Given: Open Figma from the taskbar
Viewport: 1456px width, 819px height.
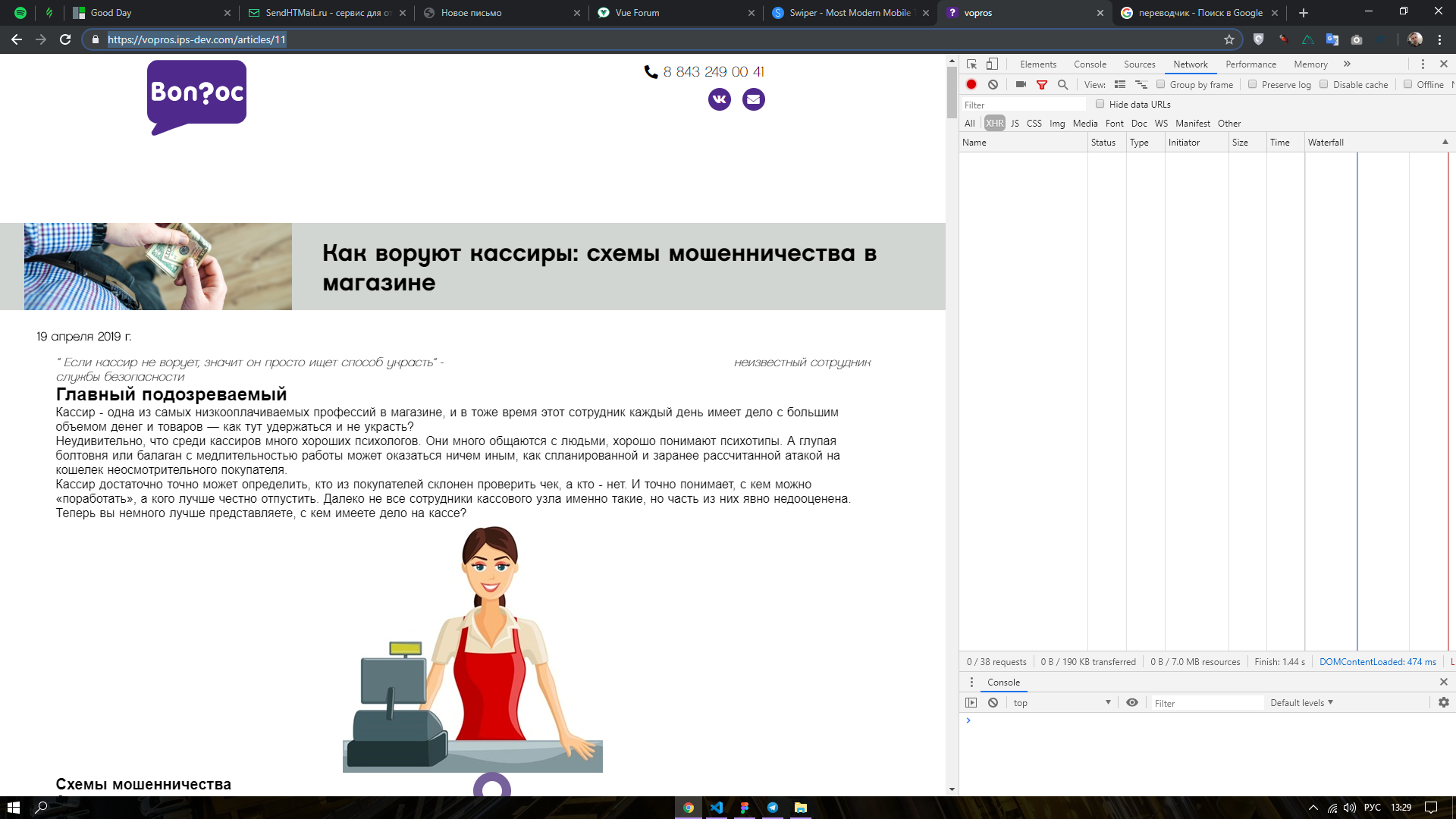Looking at the screenshot, I should pos(745,808).
